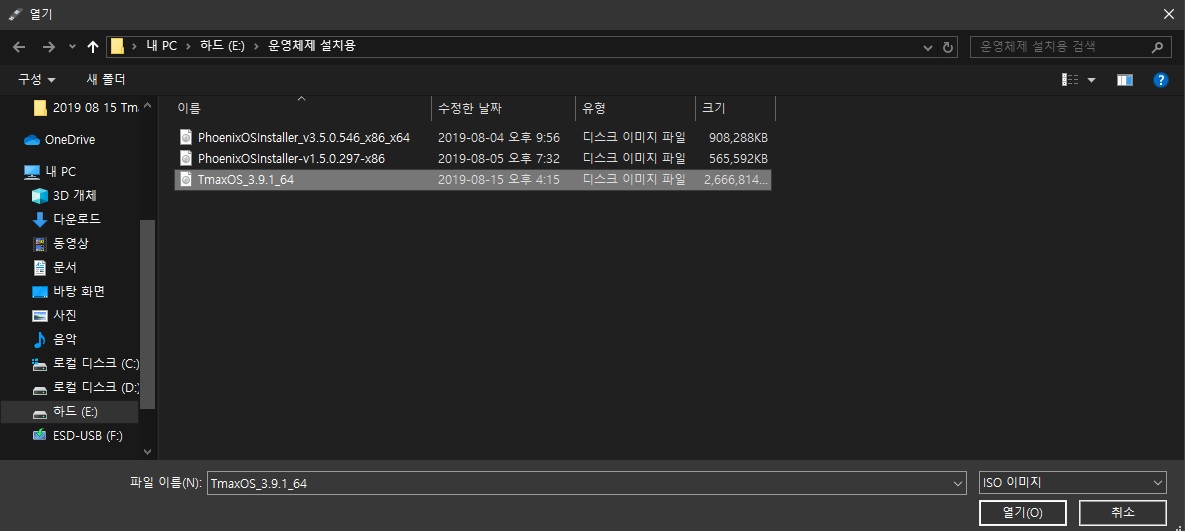
Task: Sort by '수정한 날짜' column header
Action: coord(503,109)
